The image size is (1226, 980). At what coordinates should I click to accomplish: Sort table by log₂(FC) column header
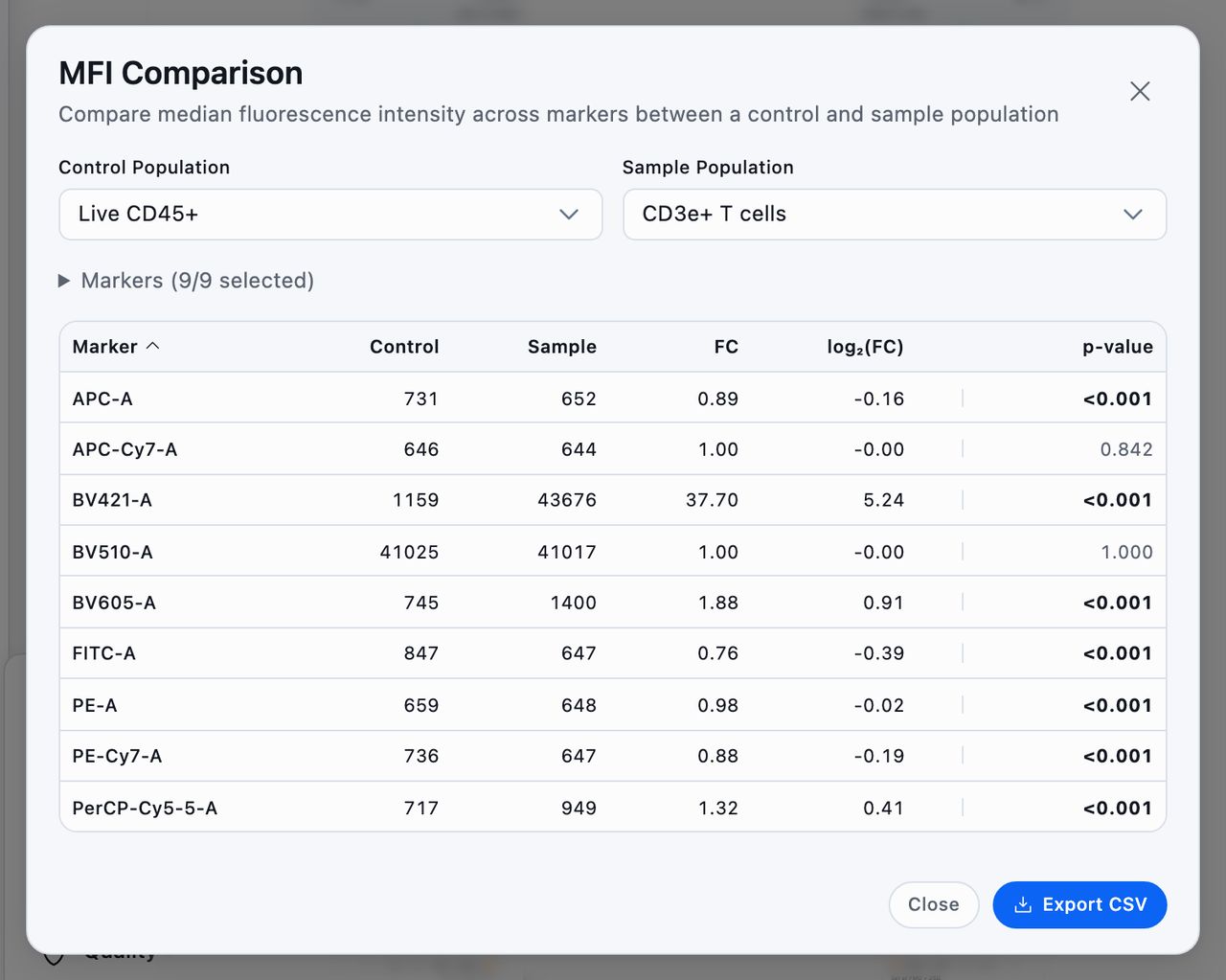[866, 347]
